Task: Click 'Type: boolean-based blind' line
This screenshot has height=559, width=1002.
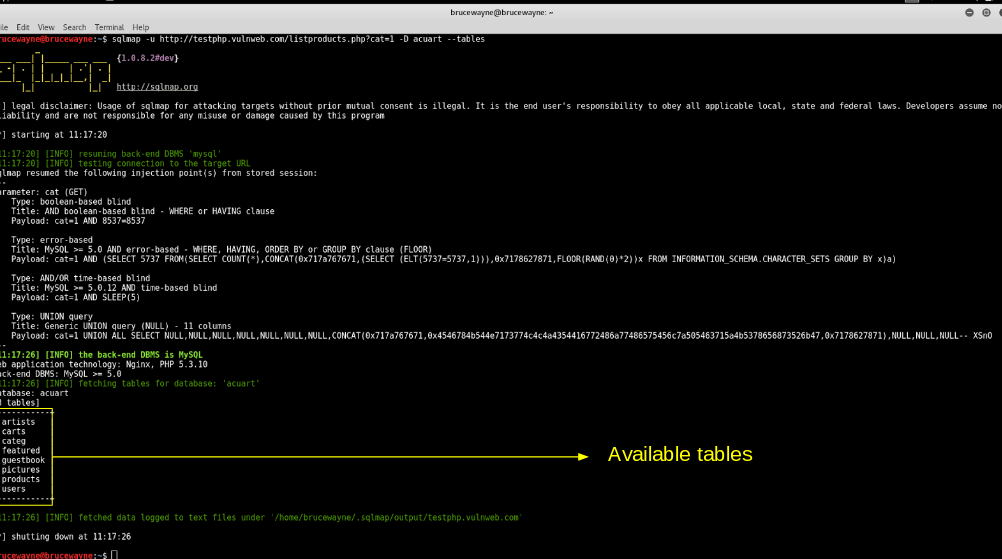Action: click(71, 201)
